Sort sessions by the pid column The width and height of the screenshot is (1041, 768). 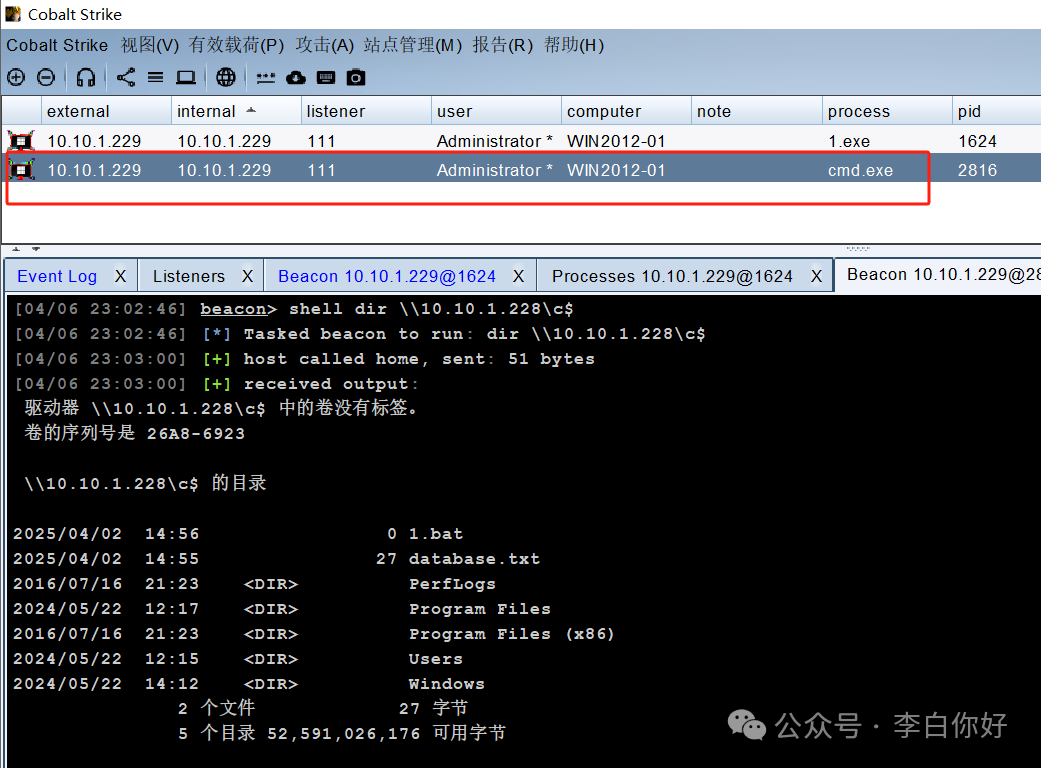pos(997,111)
